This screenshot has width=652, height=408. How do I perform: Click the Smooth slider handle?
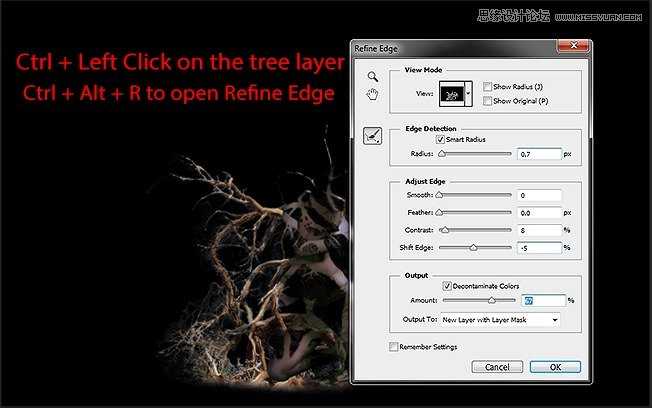439,195
